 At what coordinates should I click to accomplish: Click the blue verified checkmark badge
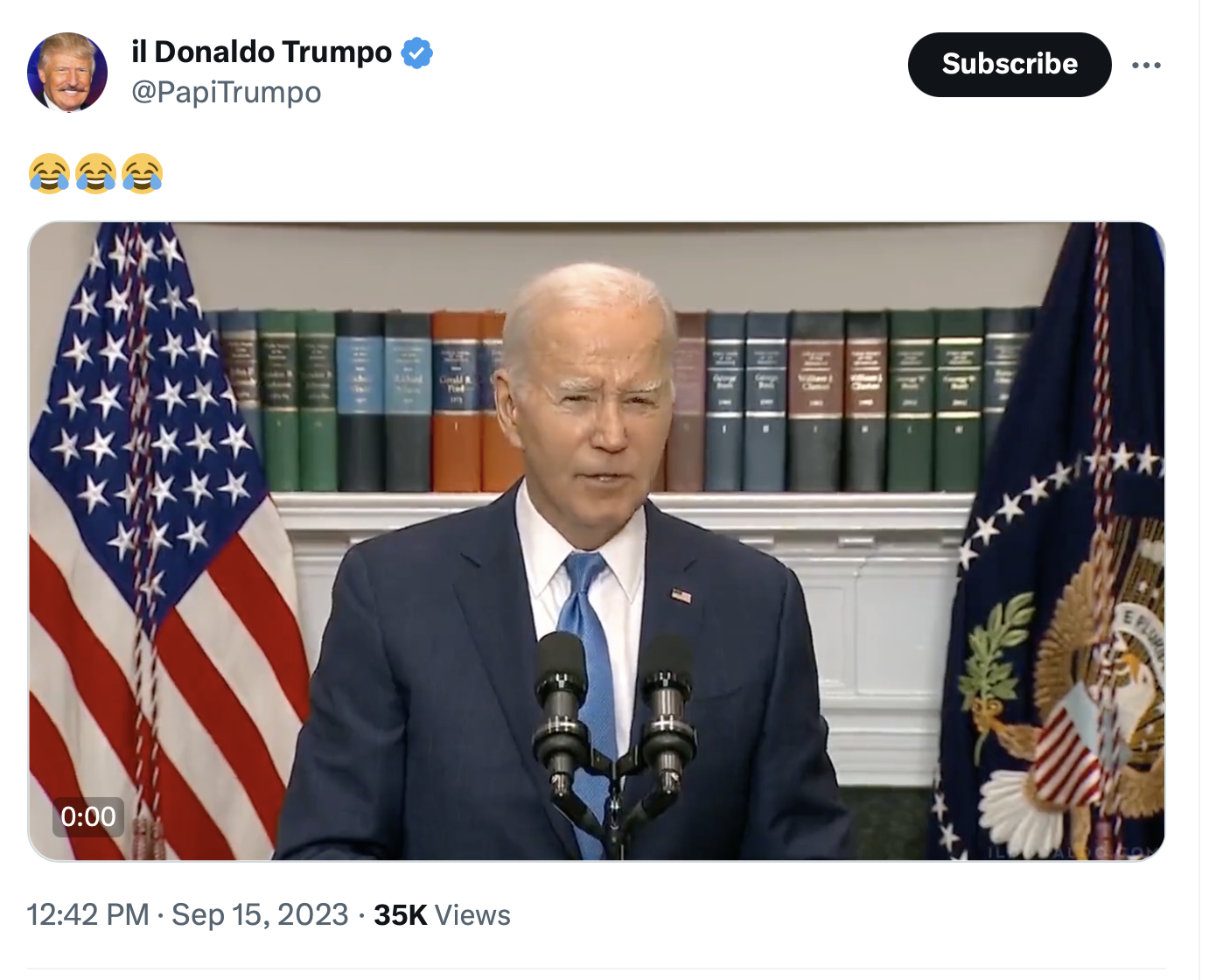point(416,52)
